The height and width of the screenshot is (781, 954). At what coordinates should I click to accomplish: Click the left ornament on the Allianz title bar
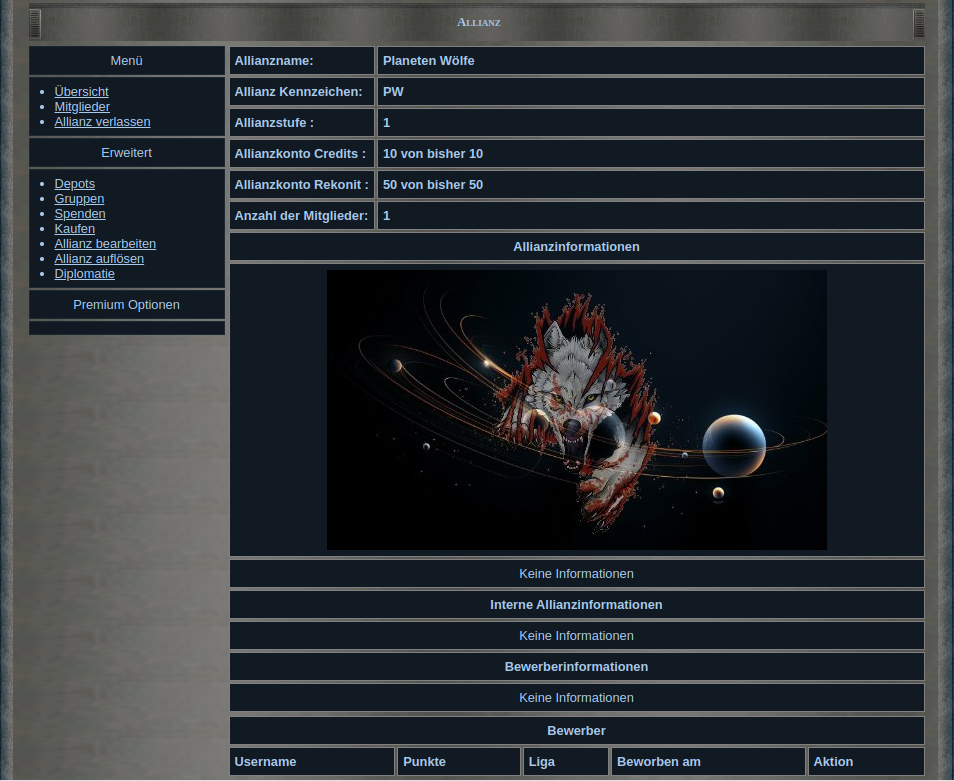35,23
